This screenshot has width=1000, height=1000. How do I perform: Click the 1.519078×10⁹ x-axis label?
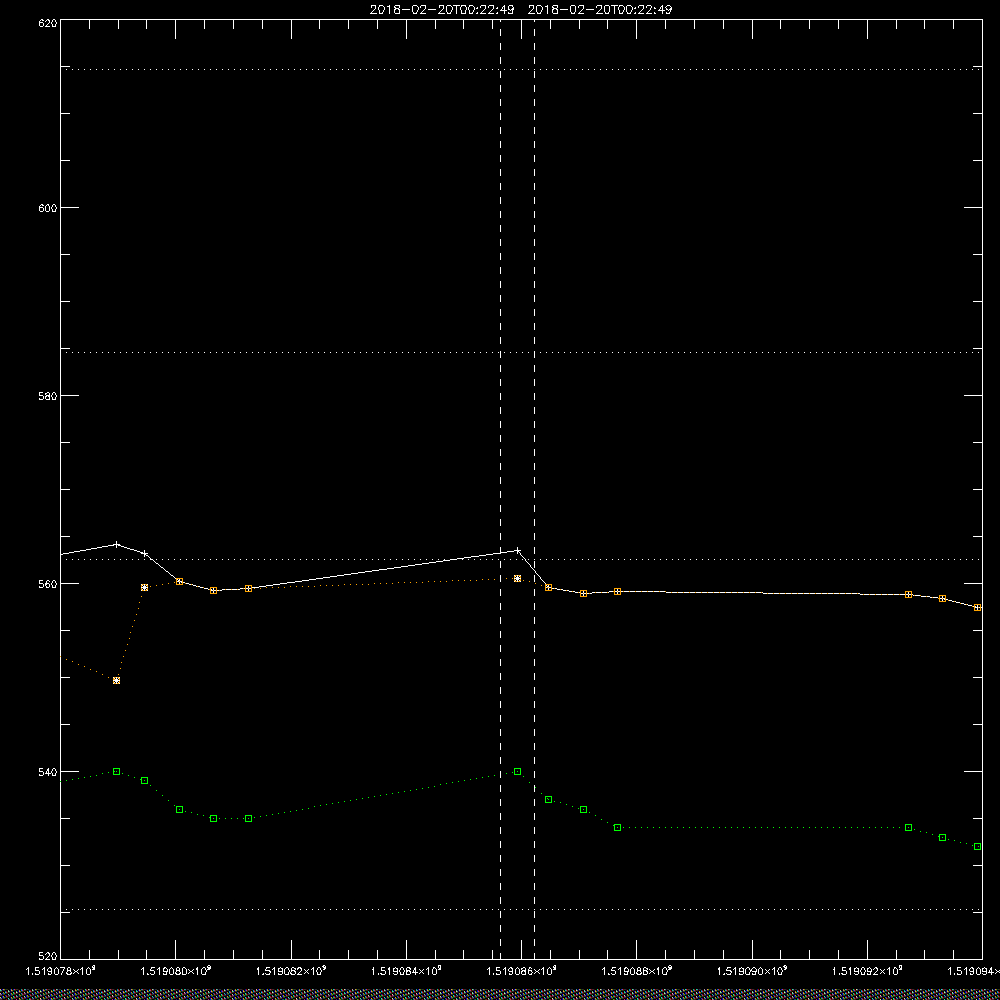pos(61,971)
